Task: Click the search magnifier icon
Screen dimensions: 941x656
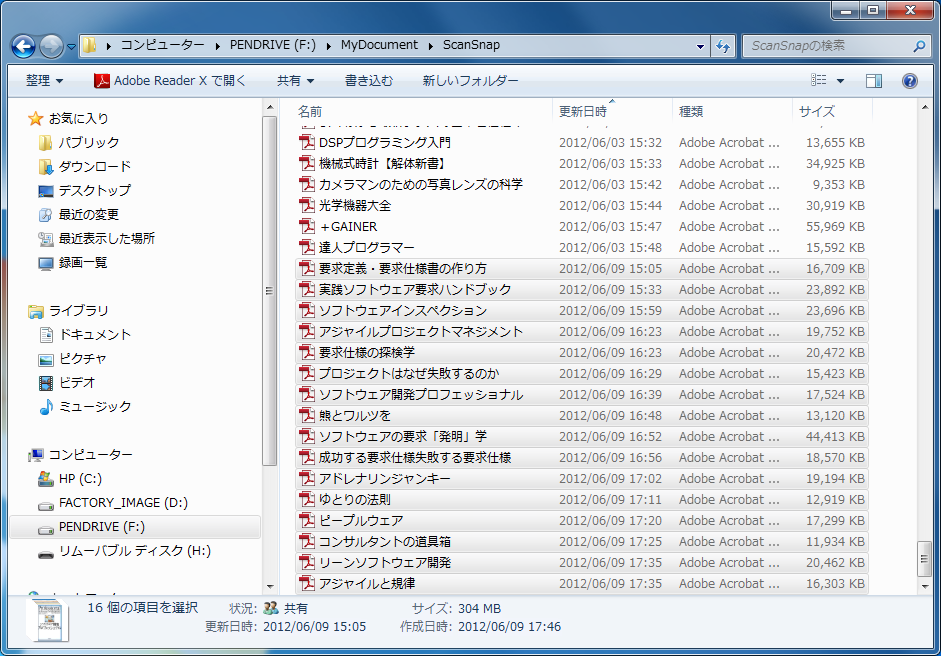Action: (x=919, y=46)
